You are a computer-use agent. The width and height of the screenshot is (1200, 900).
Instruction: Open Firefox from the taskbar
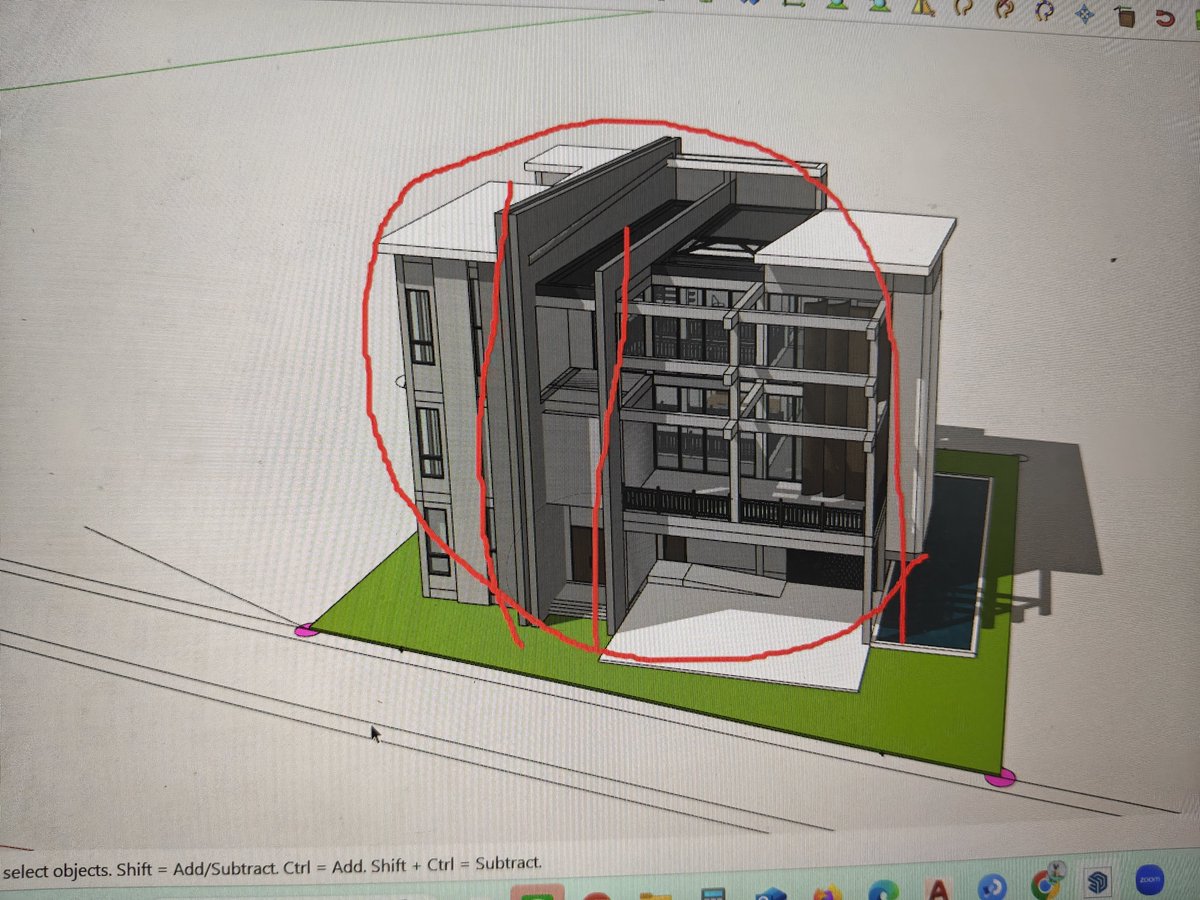point(828,891)
